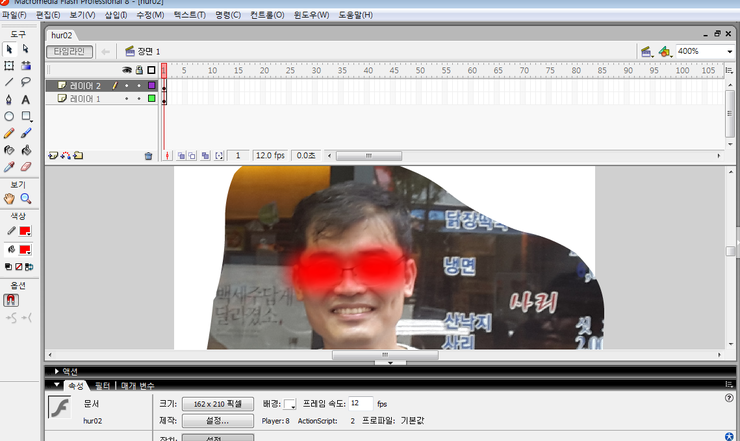Open the fill color red swatch
This screenshot has height=441, width=740.
pyautogui.click(x=25, y=249)
